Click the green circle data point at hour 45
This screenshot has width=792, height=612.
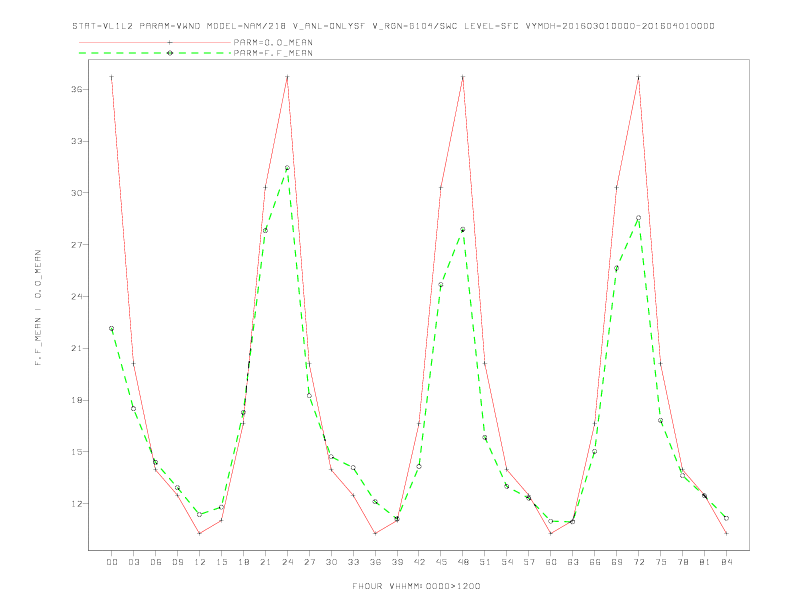click(x=441, y=285)
